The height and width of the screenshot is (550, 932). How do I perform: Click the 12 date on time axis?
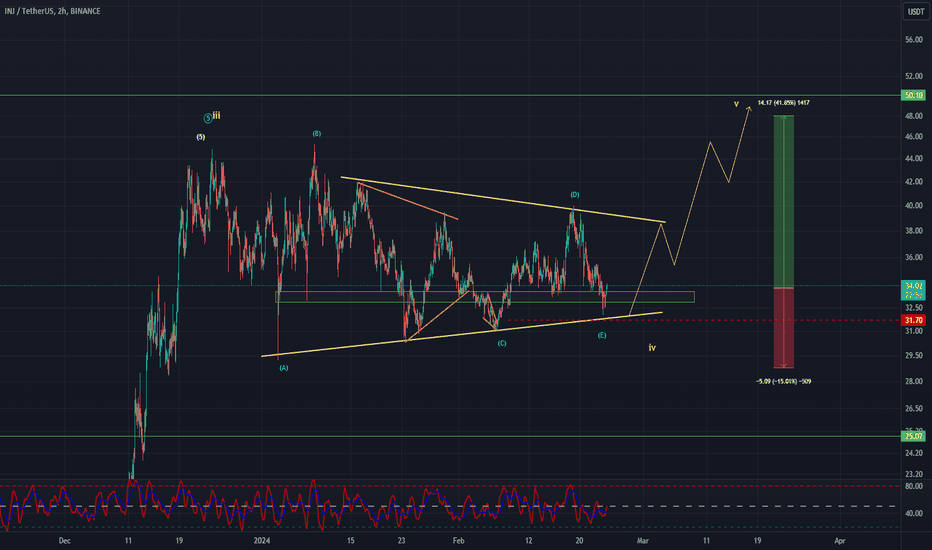528,540
